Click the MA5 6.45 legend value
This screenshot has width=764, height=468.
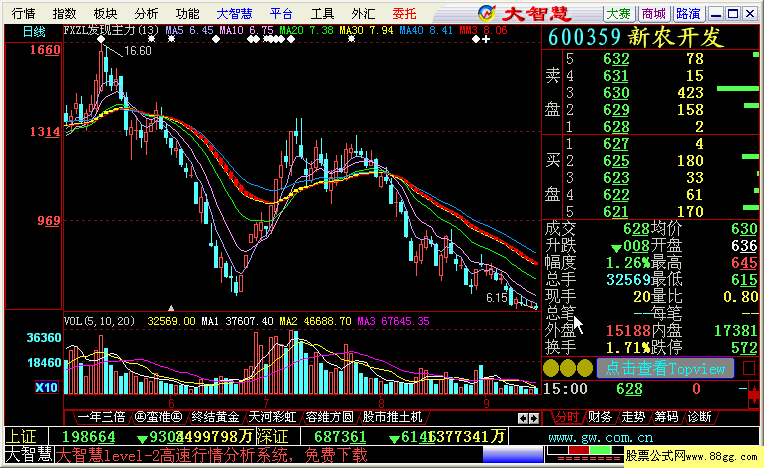190,31
